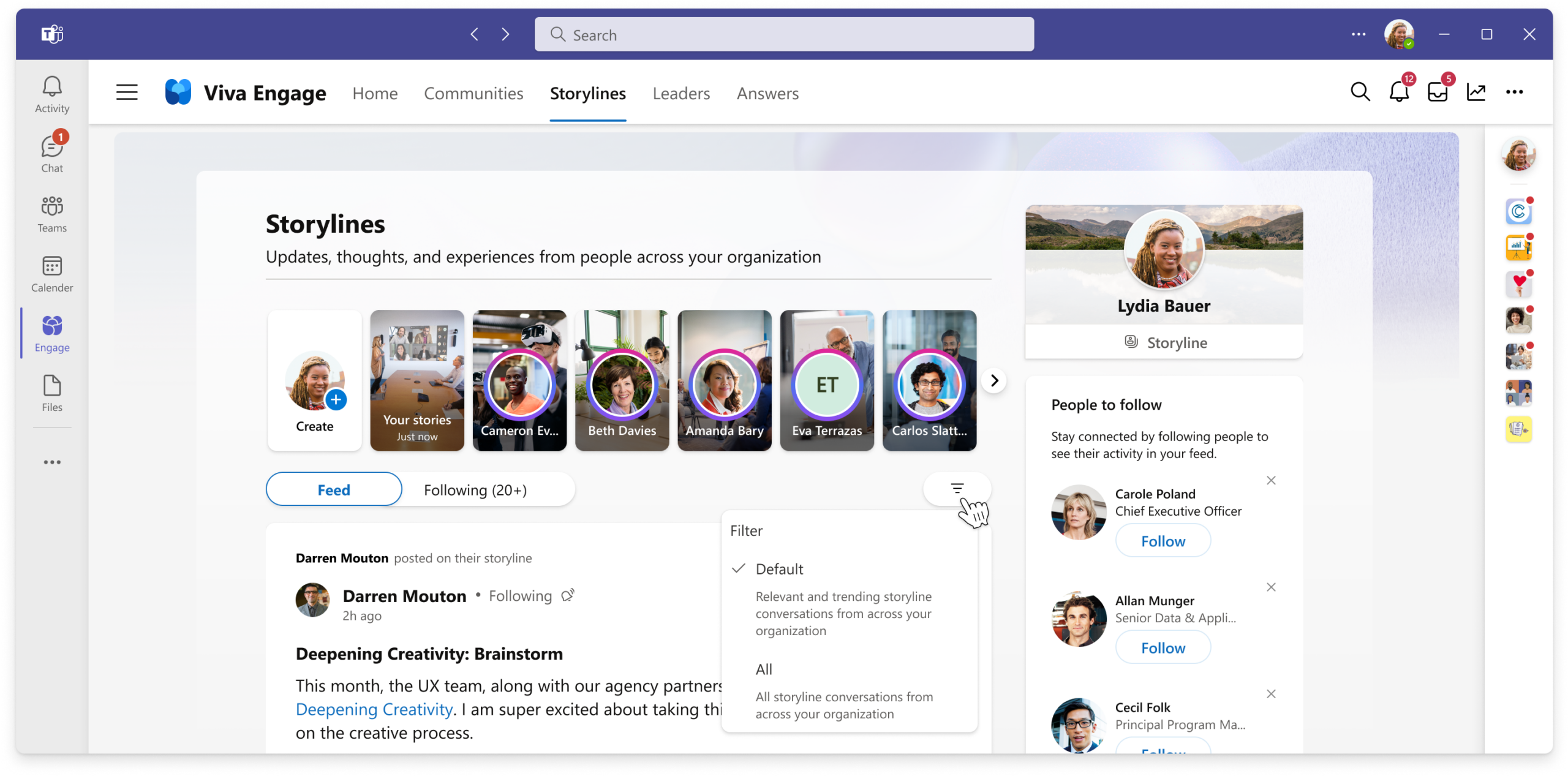Open Your stories card
This screenshot has height=776, width=1568.
pyautogui.click(x=417, y=380)
